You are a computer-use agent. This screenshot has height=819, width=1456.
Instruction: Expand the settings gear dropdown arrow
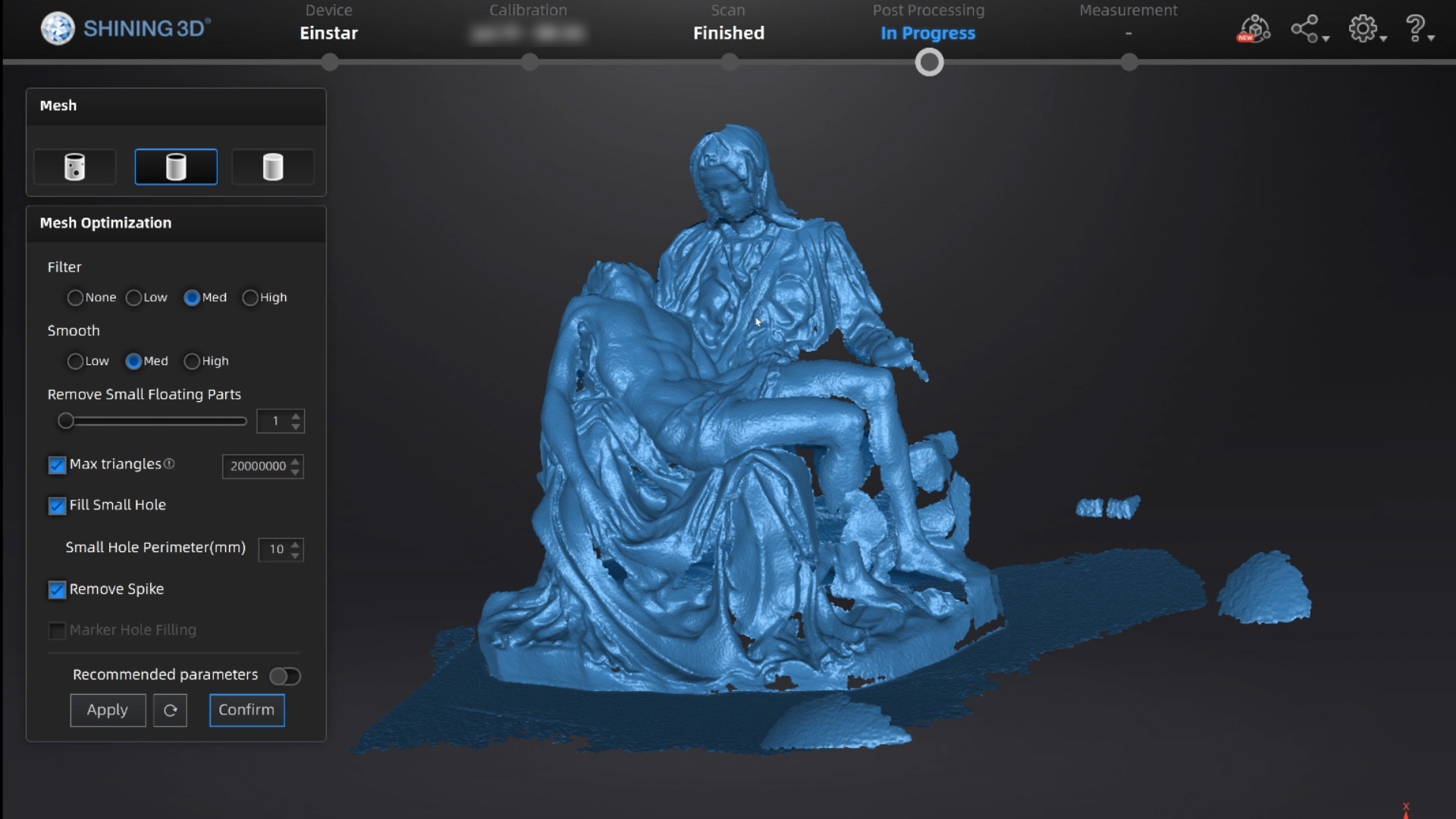pos(1383,38)
